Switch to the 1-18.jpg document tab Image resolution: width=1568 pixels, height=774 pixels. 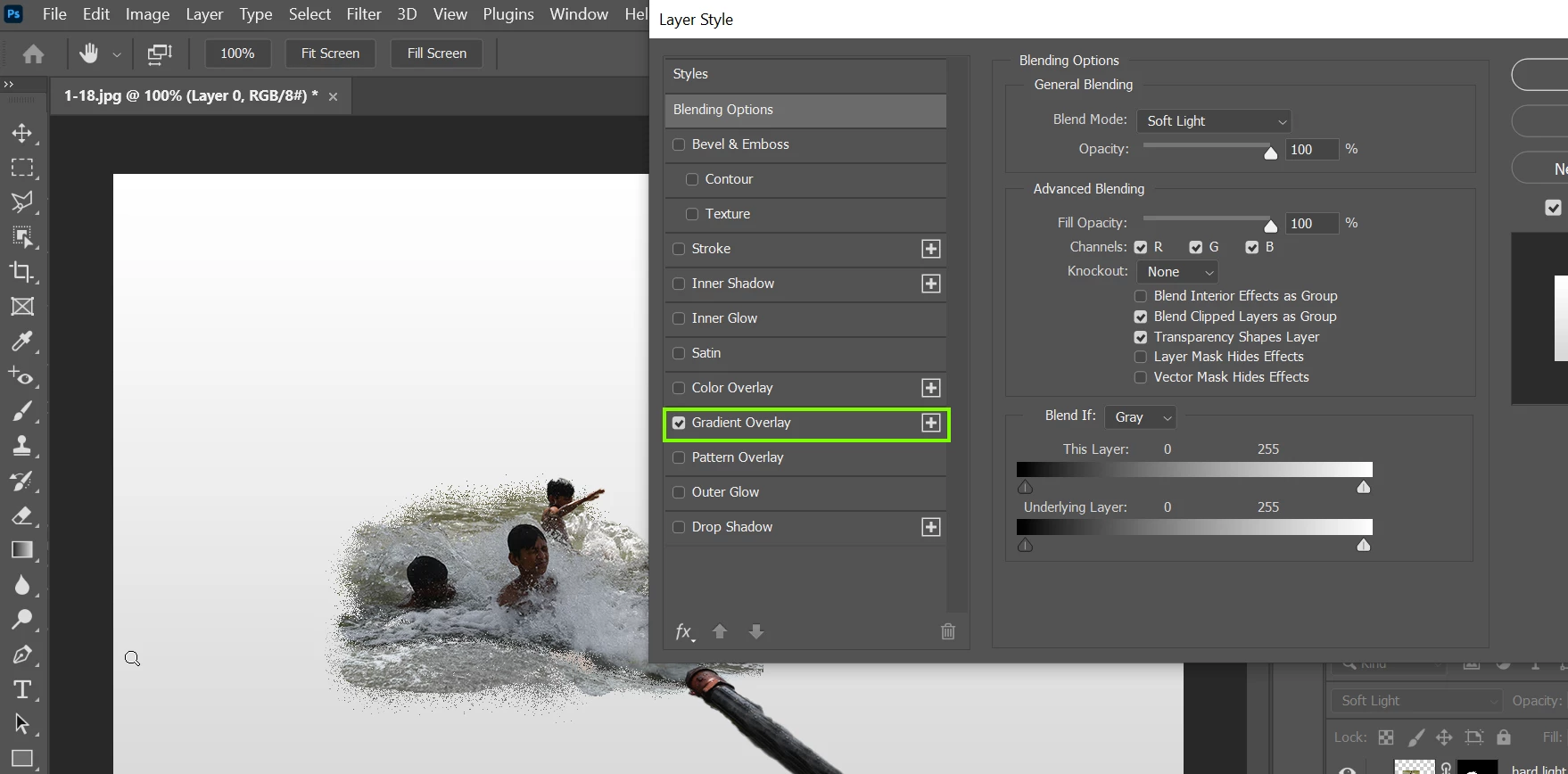tap(201, 95)
